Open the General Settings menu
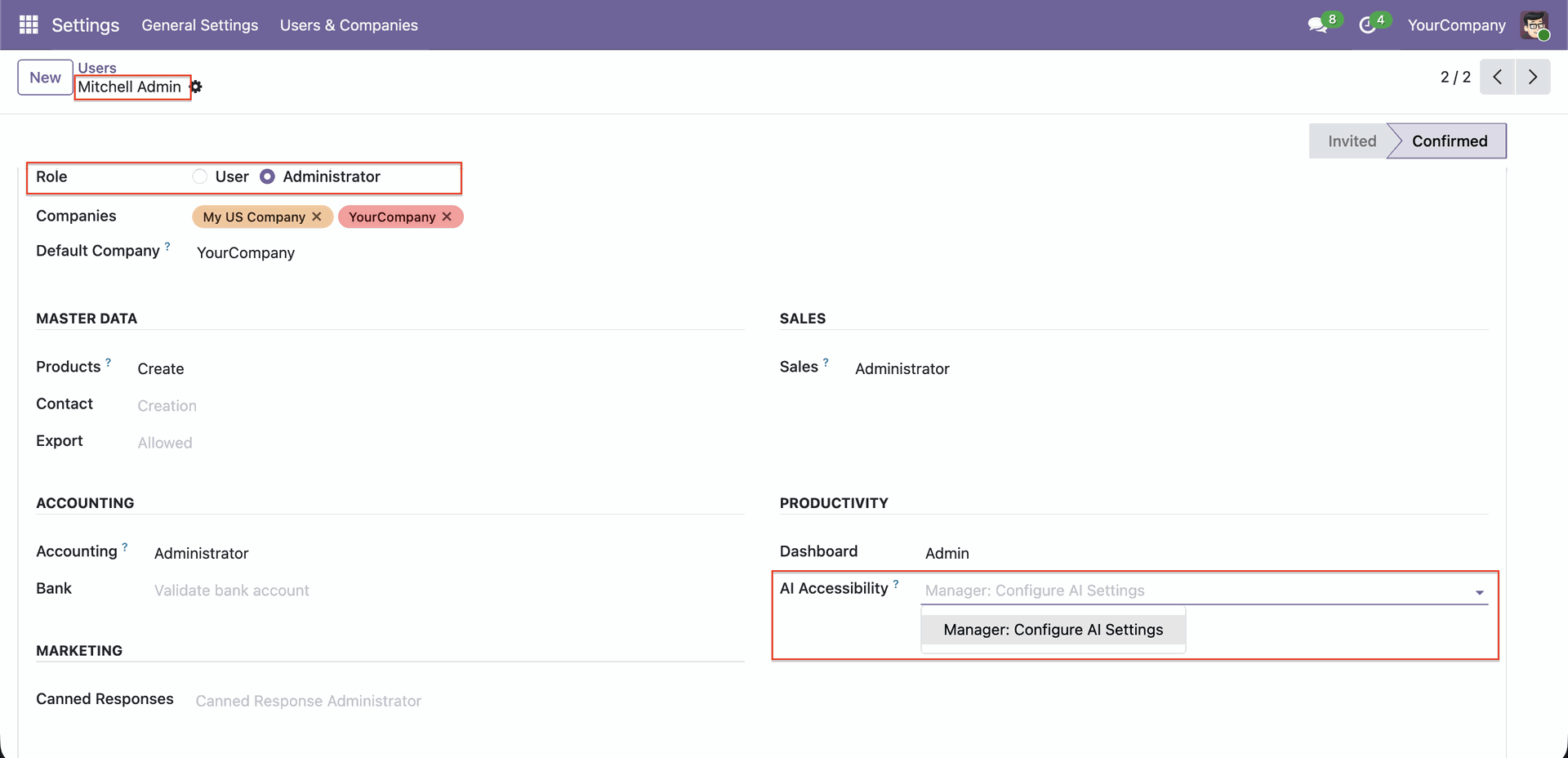Image resolution: width=1568 pixels, height=758 pixels. coord(199,25)
